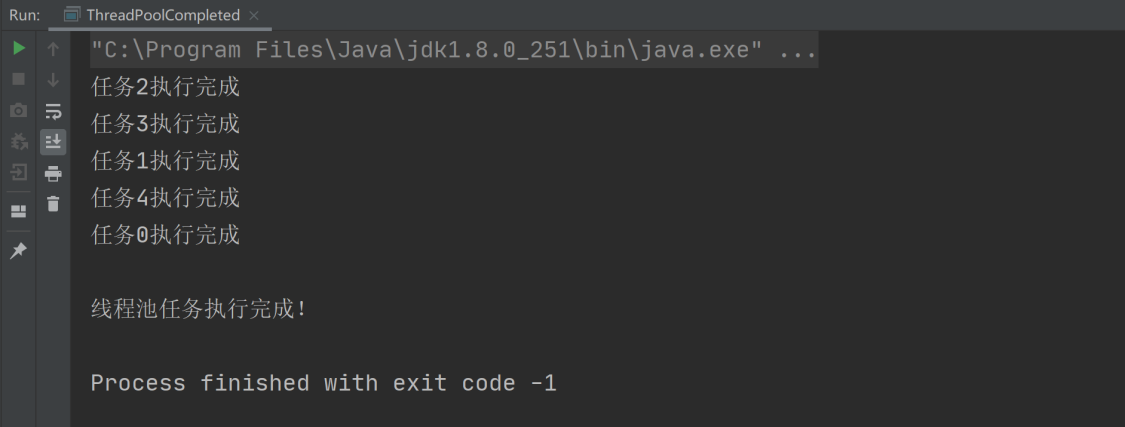Click the Run tool window label
1125x427 pixels.
point(24,15)
